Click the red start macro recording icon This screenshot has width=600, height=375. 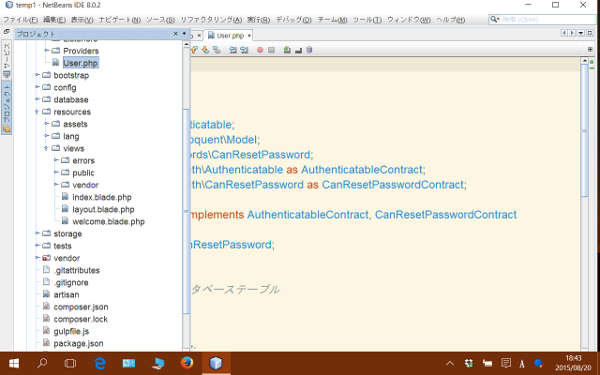260,50
